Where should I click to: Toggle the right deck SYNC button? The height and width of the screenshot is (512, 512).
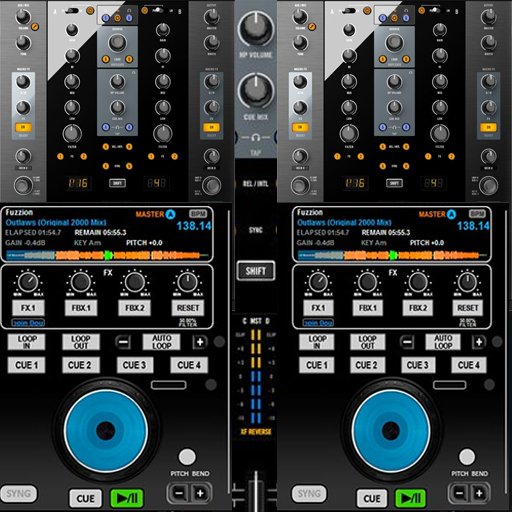tap(309, 494)
